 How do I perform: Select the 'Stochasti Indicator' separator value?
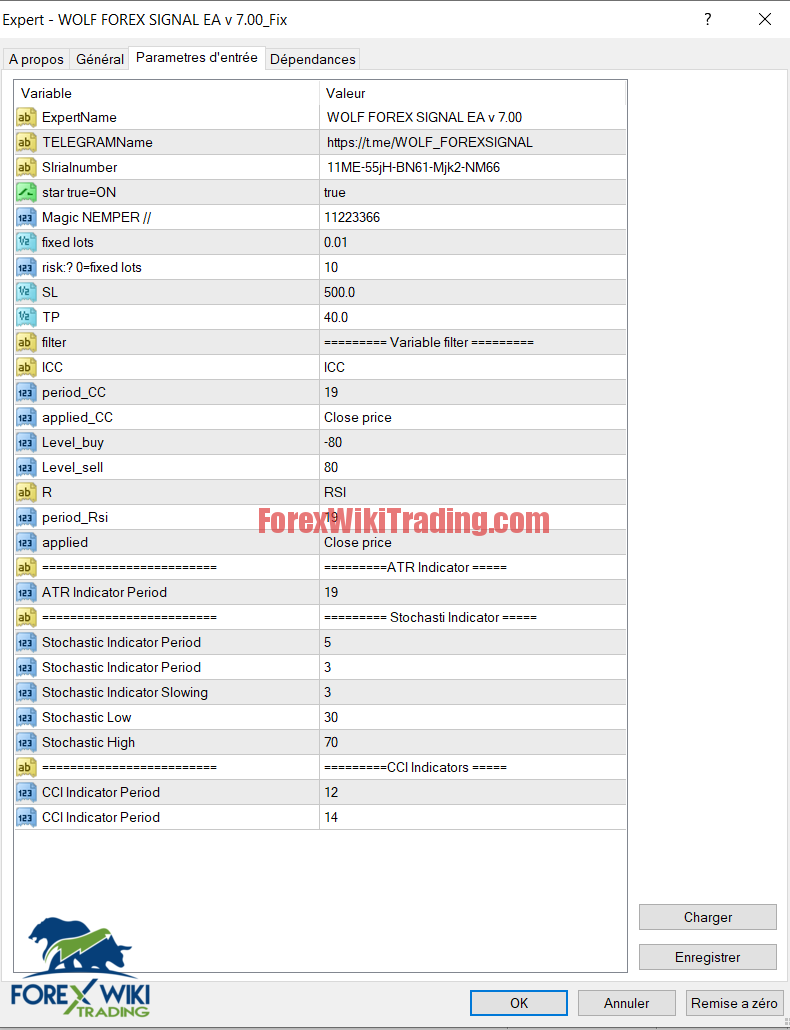coord(473,617)
